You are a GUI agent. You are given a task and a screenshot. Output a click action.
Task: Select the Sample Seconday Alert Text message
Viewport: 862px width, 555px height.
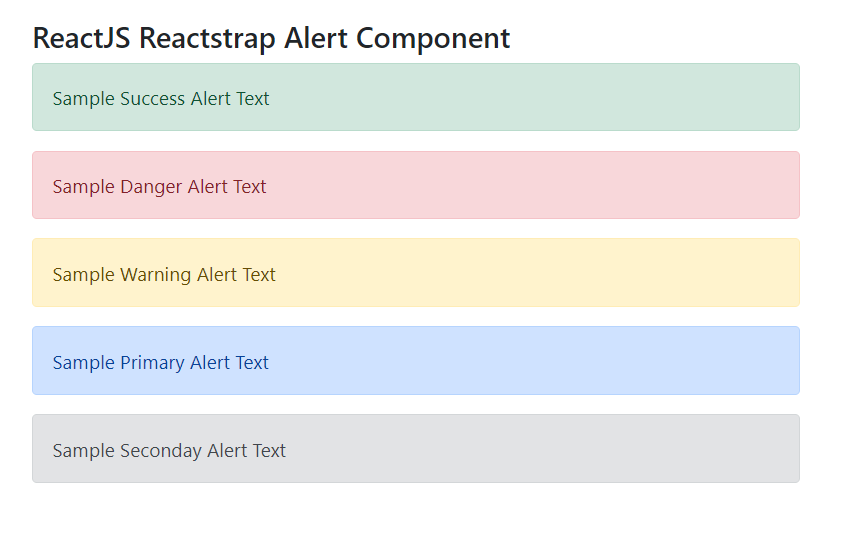coord(169,450)
